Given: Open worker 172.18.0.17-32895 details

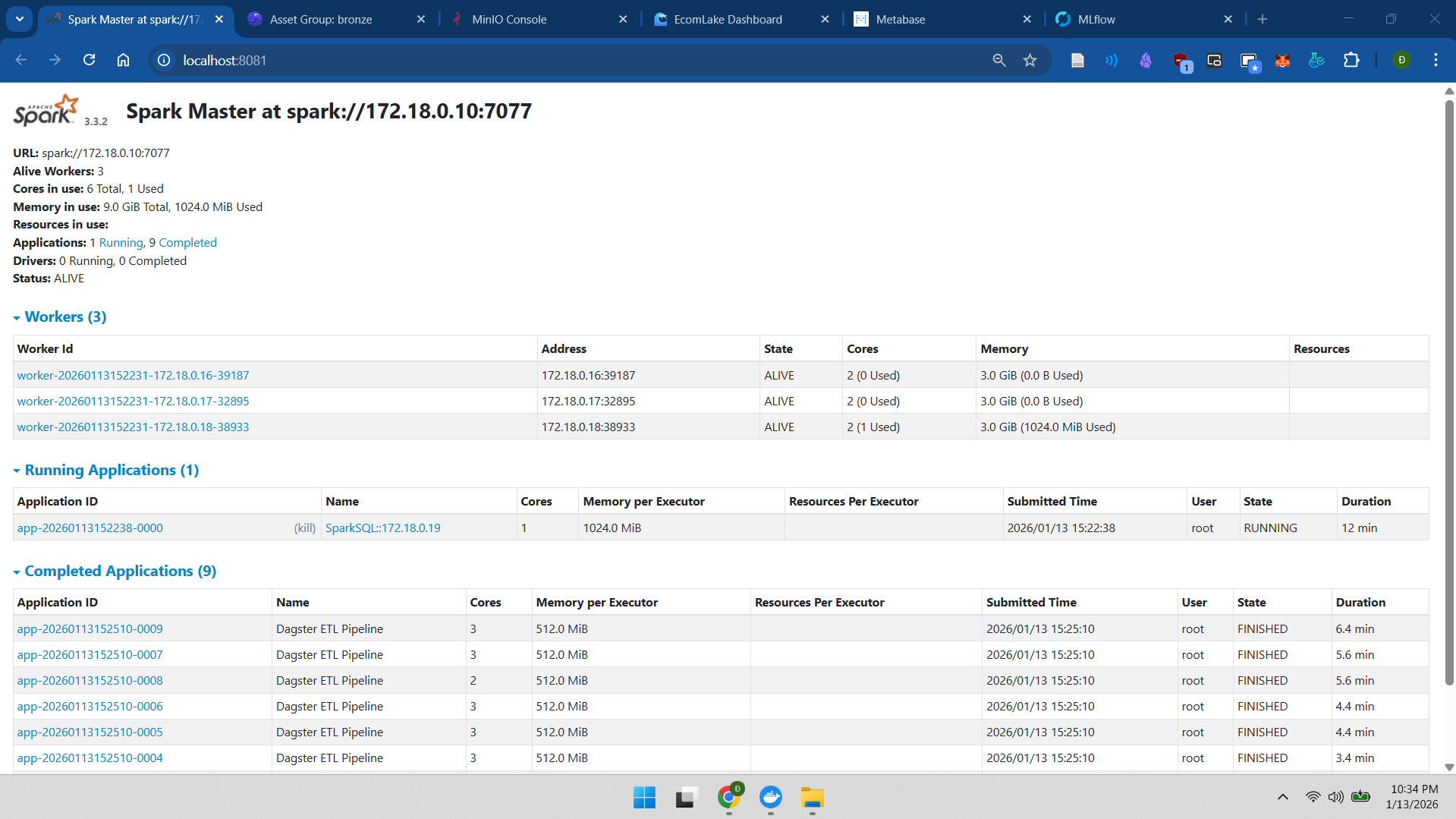Looking at the screenshot, I should [x=133, y=401].
